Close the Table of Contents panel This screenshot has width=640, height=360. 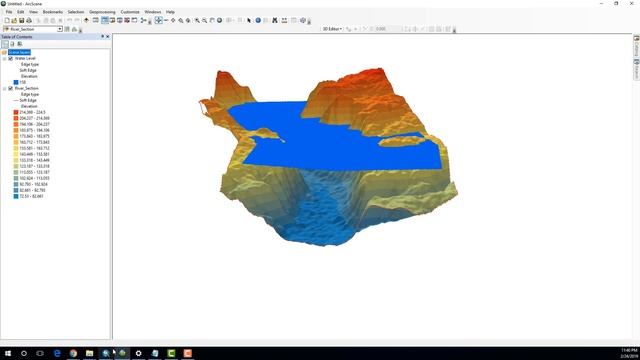[x=108, y=37]
